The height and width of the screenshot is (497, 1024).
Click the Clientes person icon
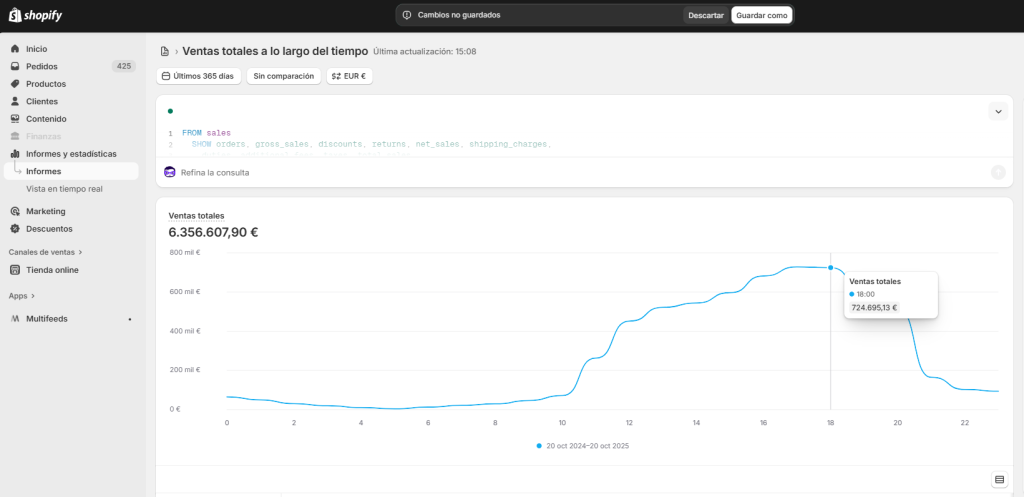pyautogui.click(x=15, y=101)
